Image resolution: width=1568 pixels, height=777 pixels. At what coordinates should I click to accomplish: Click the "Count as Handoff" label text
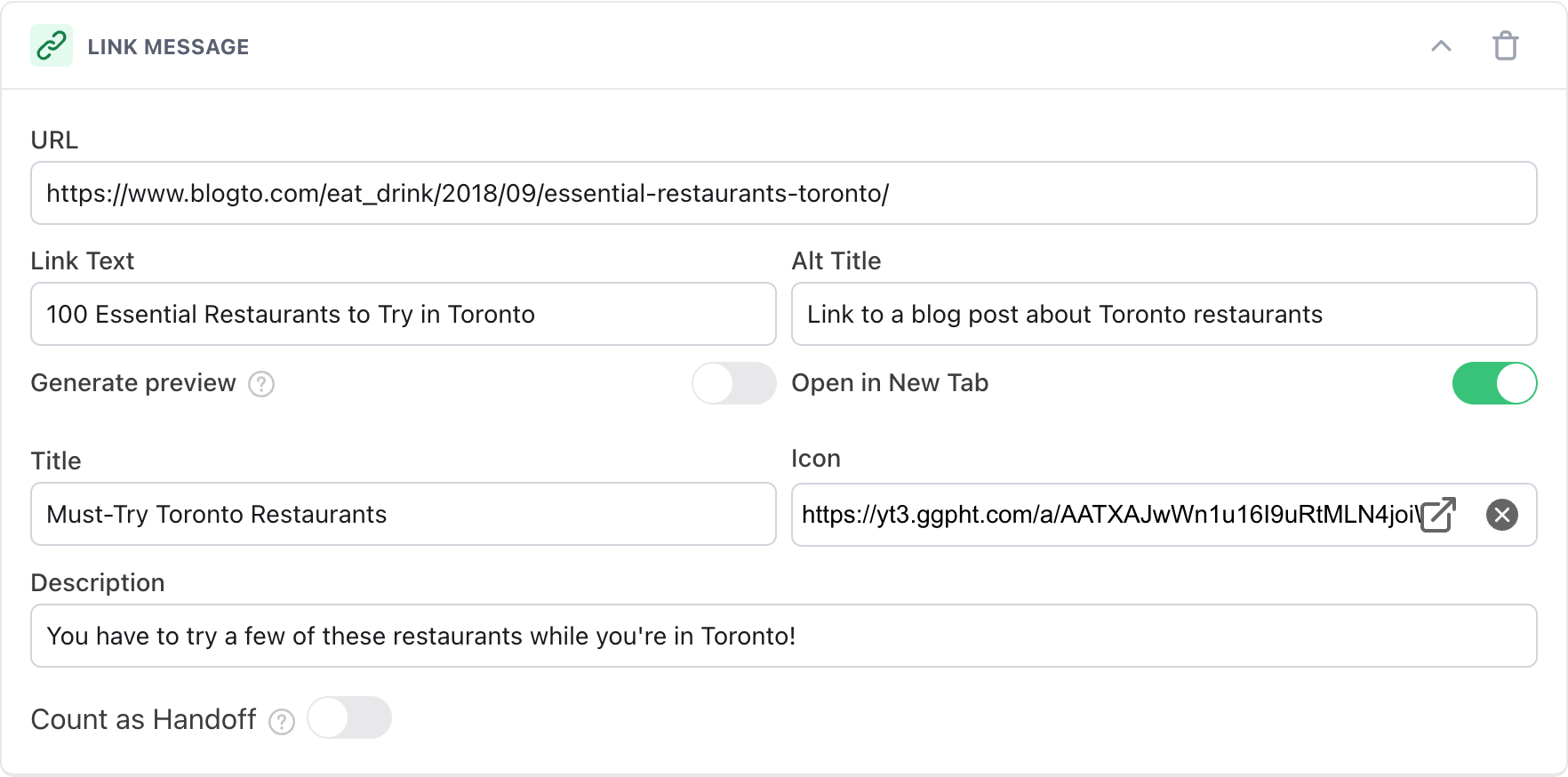(143, 719)
